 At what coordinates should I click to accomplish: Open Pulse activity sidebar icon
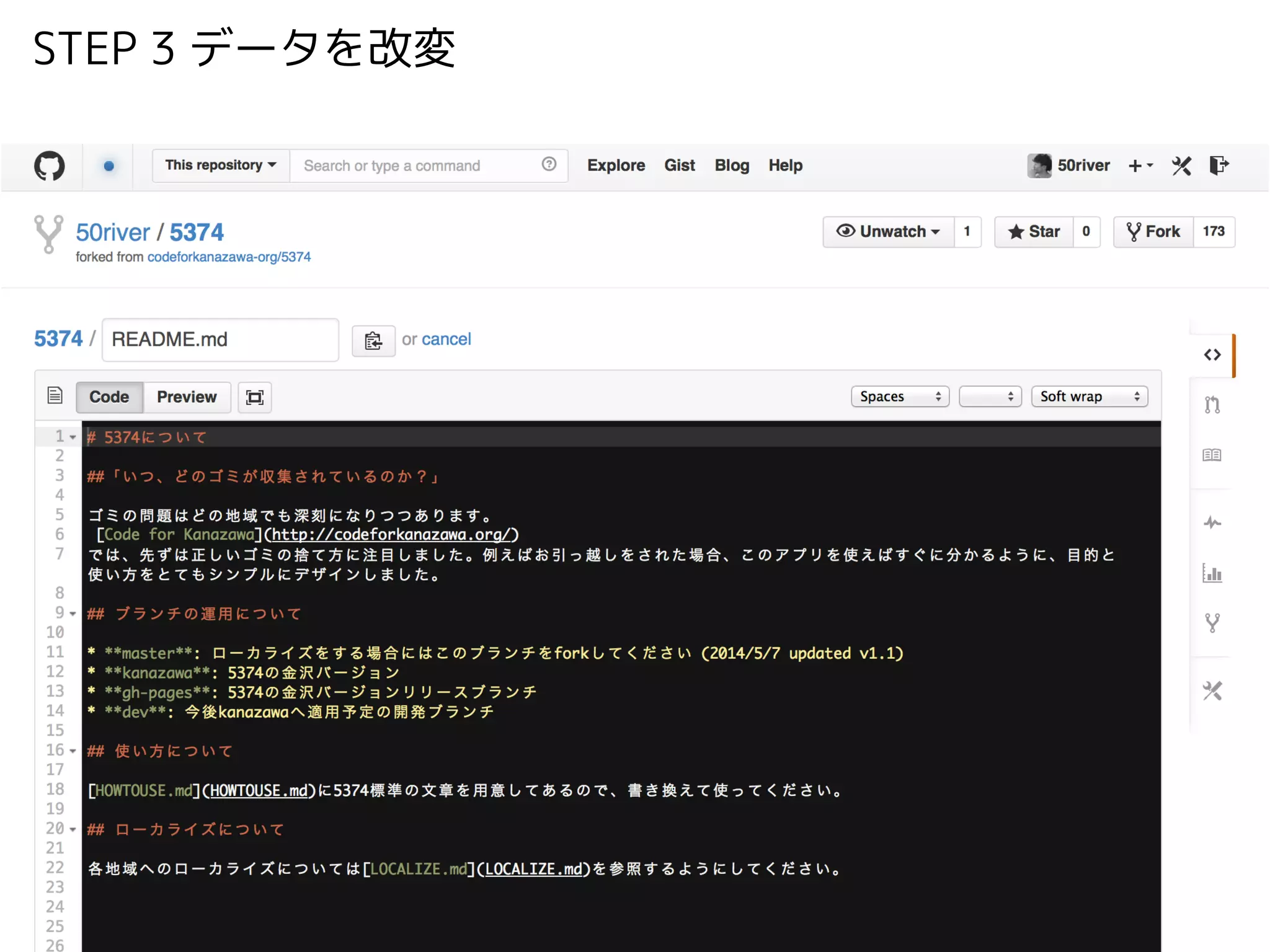(x=1212, y=522)
